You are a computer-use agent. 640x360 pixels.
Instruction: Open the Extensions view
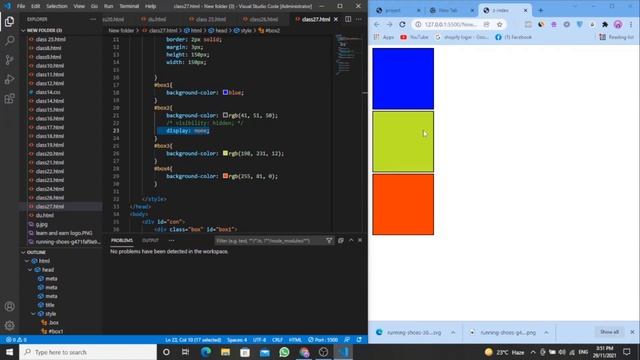[x=9, y=98]
